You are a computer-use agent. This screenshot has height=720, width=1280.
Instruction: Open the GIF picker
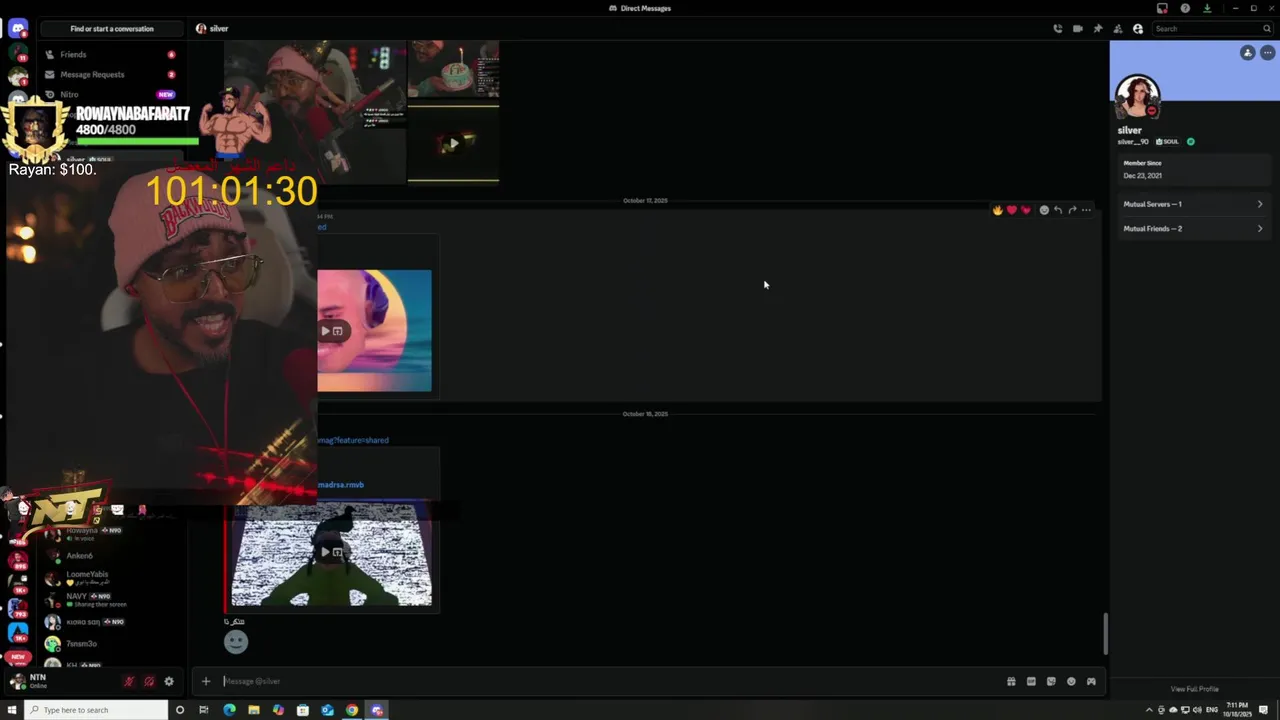click(x=1031, y=681)
